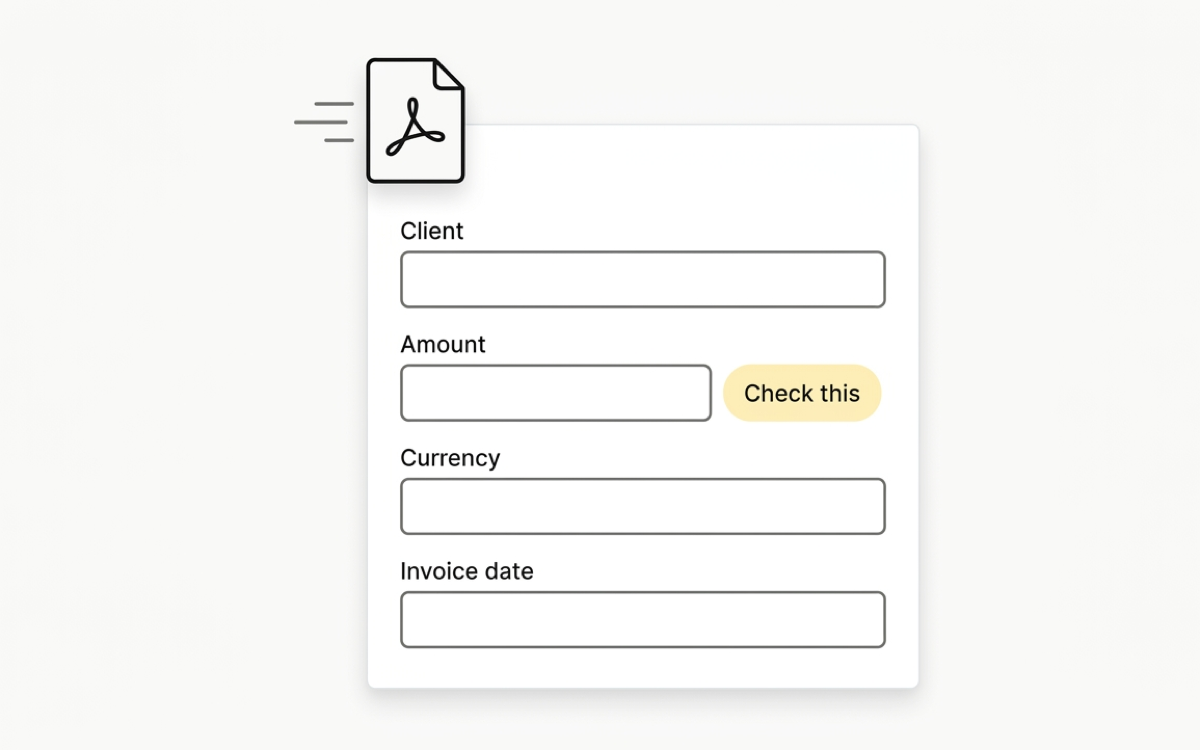Click the PDF document icon

click(x=415, y=120)
